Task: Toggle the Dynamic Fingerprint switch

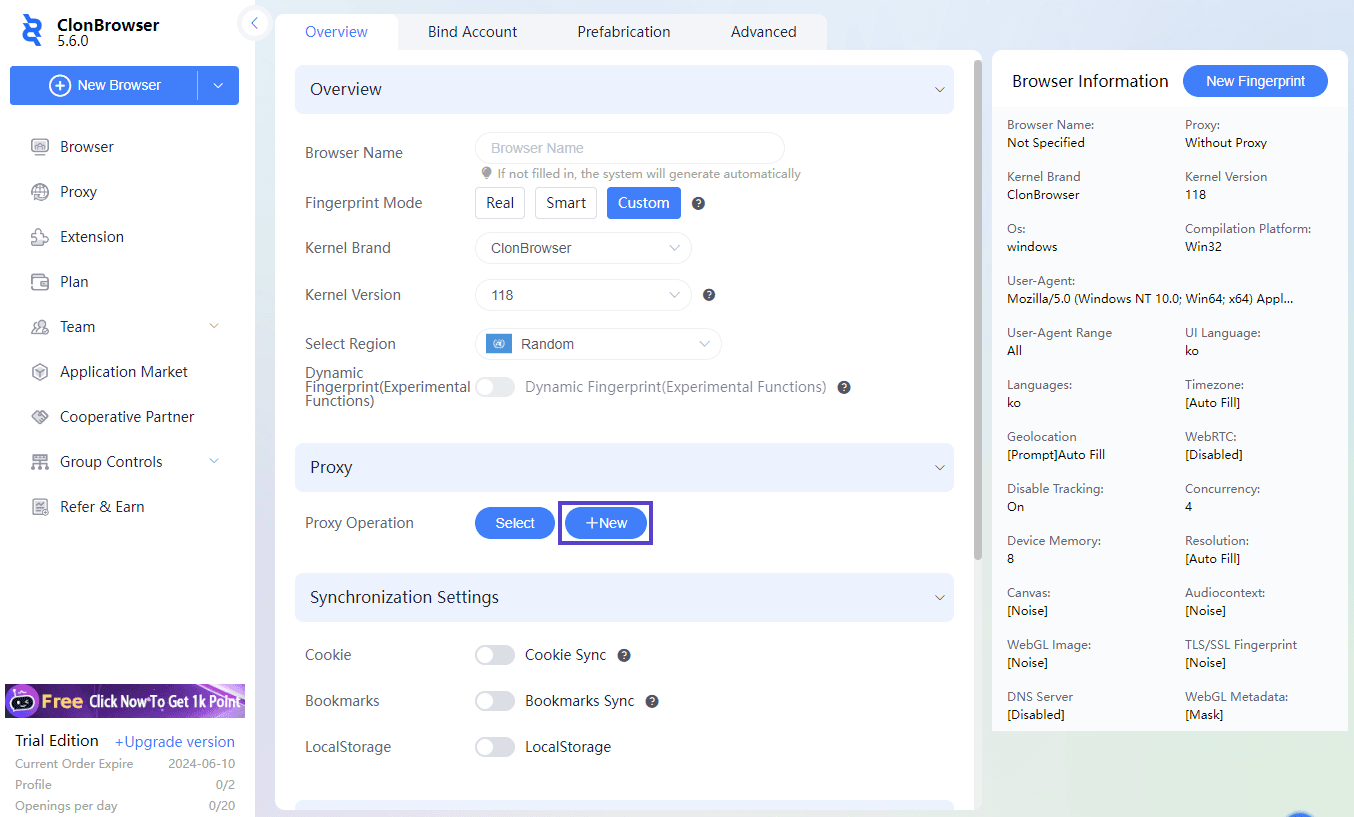Action: coord(494,387)
